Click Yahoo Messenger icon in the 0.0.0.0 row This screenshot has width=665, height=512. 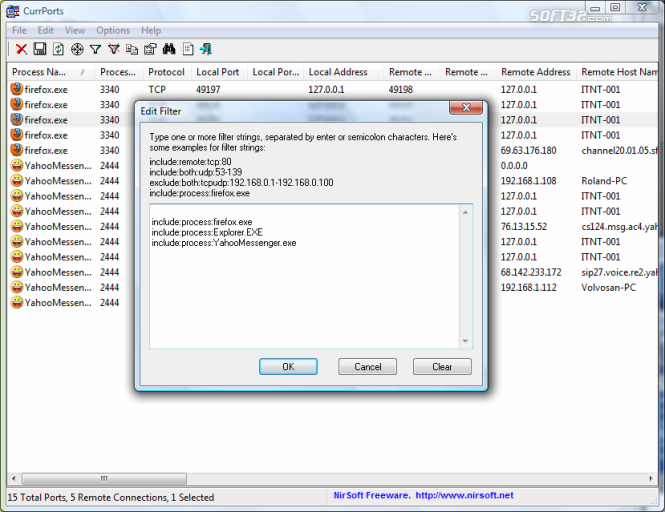pos(17,165)
